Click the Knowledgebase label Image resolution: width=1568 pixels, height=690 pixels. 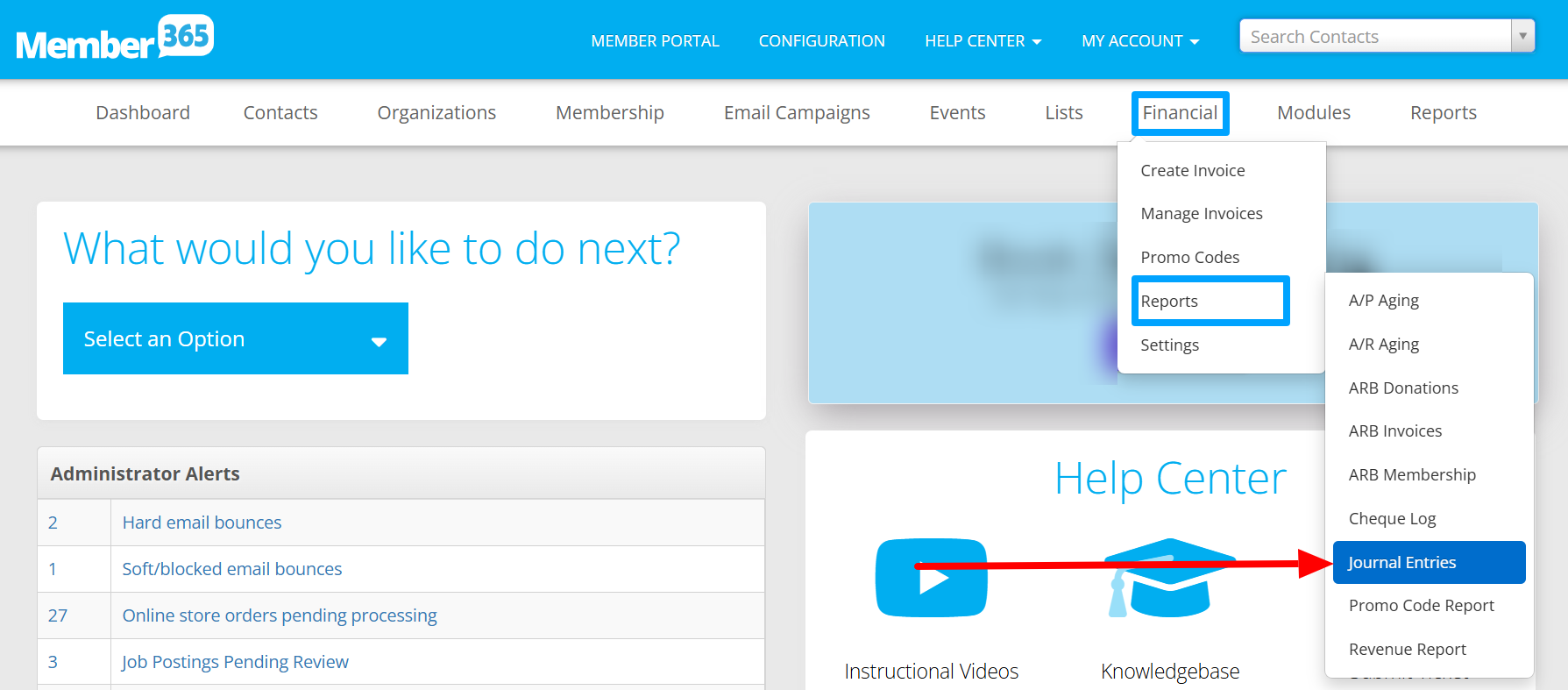1170,672
